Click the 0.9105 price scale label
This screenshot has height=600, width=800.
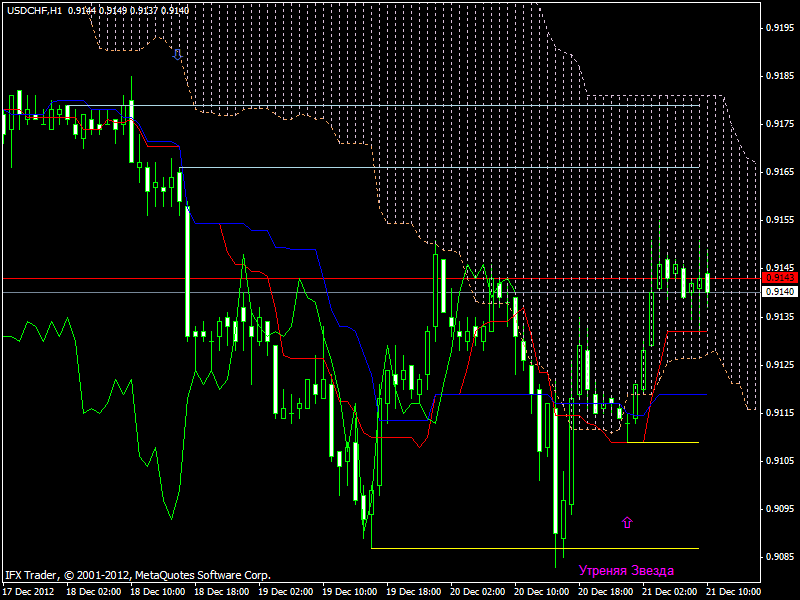click(x=780, y=461)
